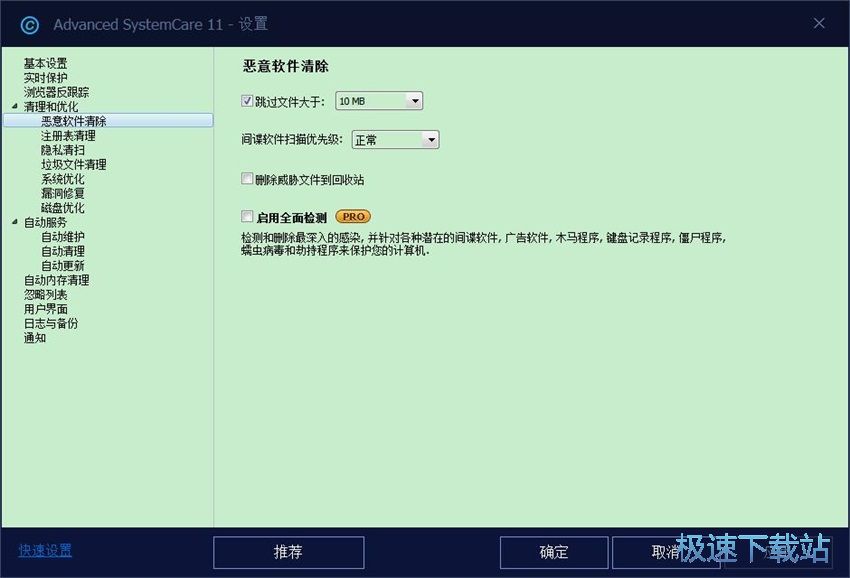The height and width of the screenshot is (578, 850).
Task: Collapse the 自动服务 tree node
Action: [15, 222]
